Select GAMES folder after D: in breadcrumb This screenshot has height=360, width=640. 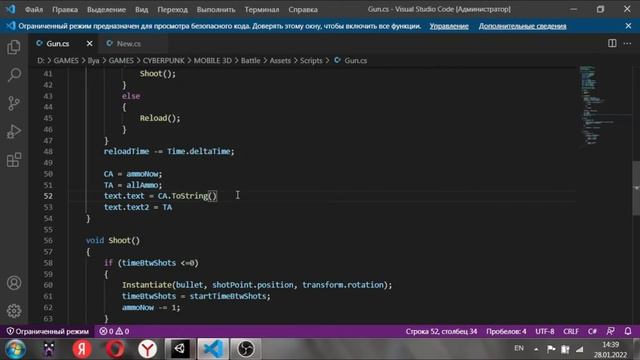click(x=66, y=60)
